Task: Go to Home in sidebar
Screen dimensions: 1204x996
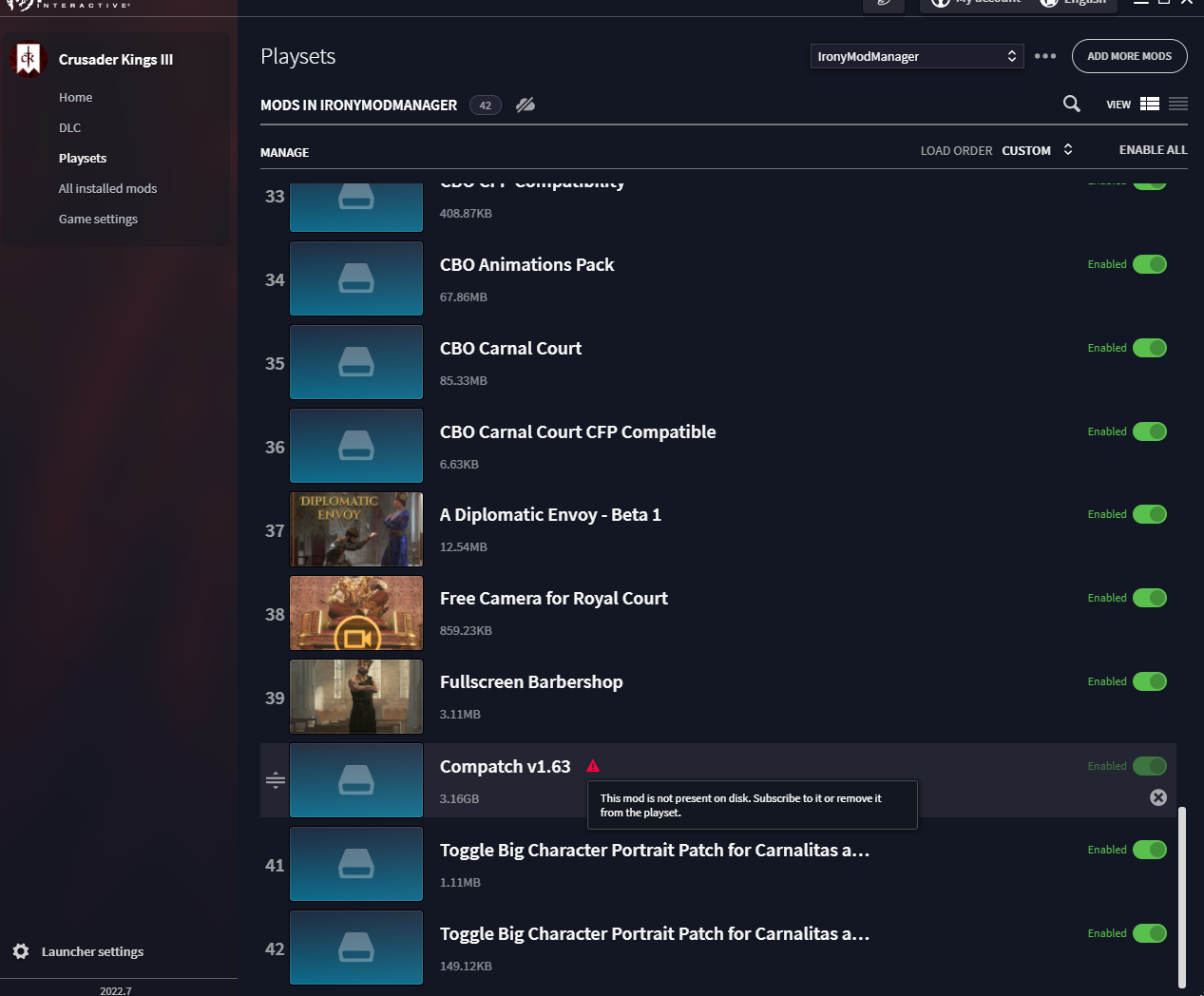Action: [75, 97]
